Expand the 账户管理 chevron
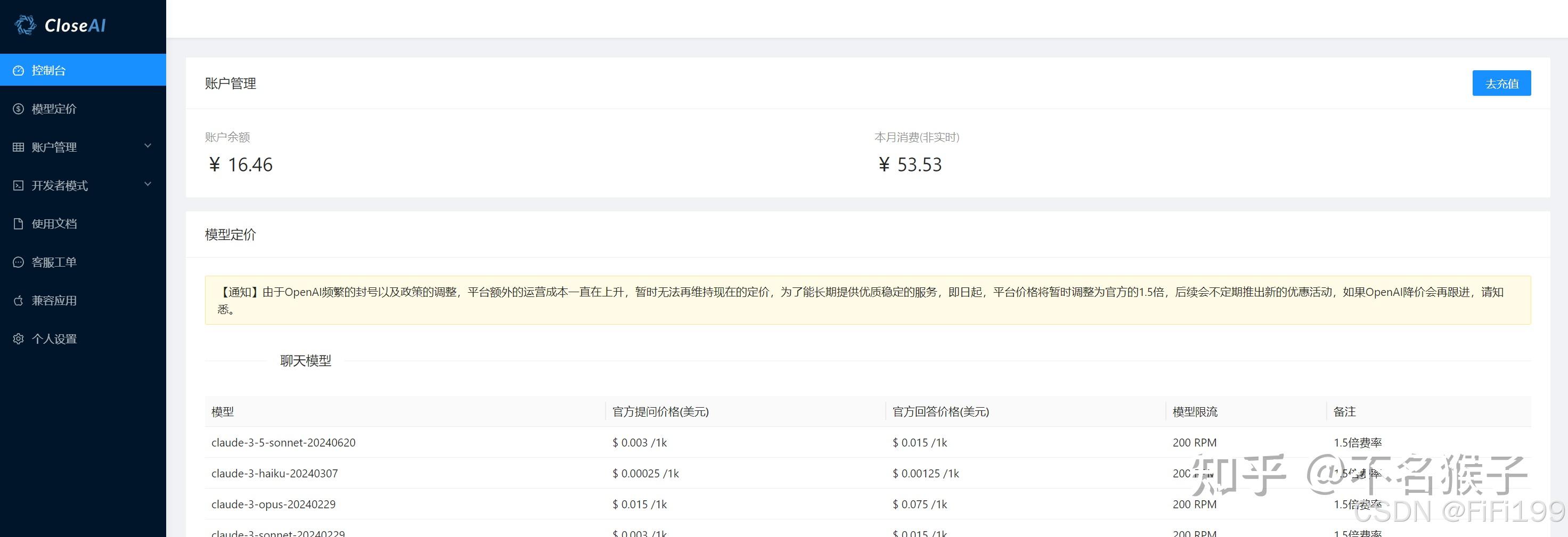Screen dimensions: 1568x537 click(148, 146)
